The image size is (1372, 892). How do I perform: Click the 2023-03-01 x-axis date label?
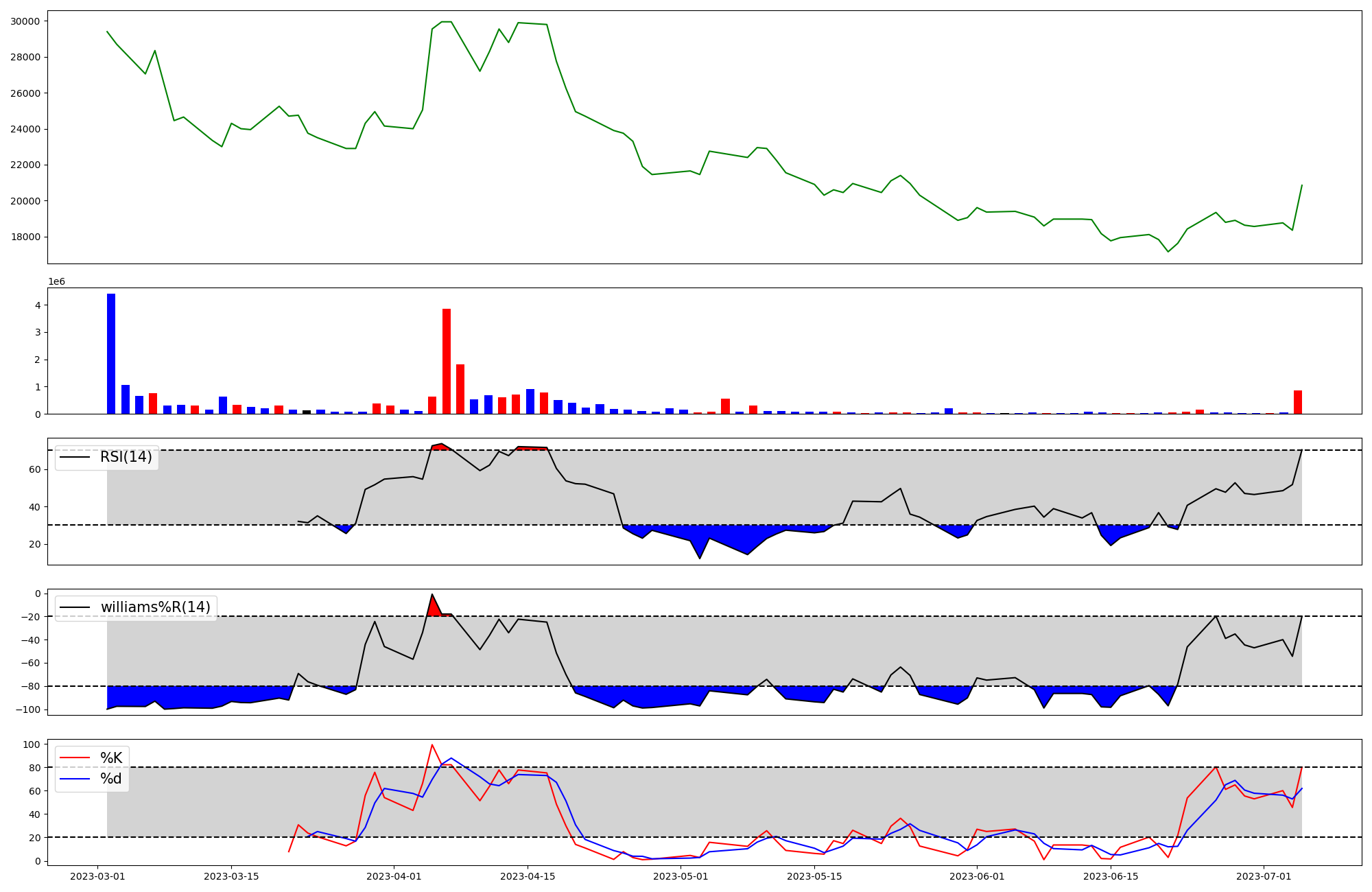(97, 876)
